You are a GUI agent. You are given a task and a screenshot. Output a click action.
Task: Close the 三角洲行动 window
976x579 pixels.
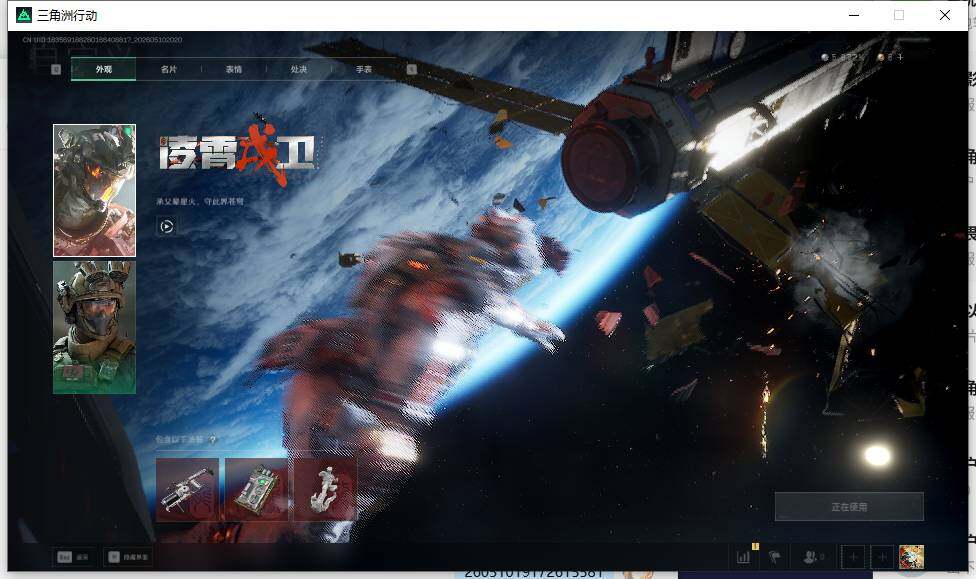click(x=945, y=15)
